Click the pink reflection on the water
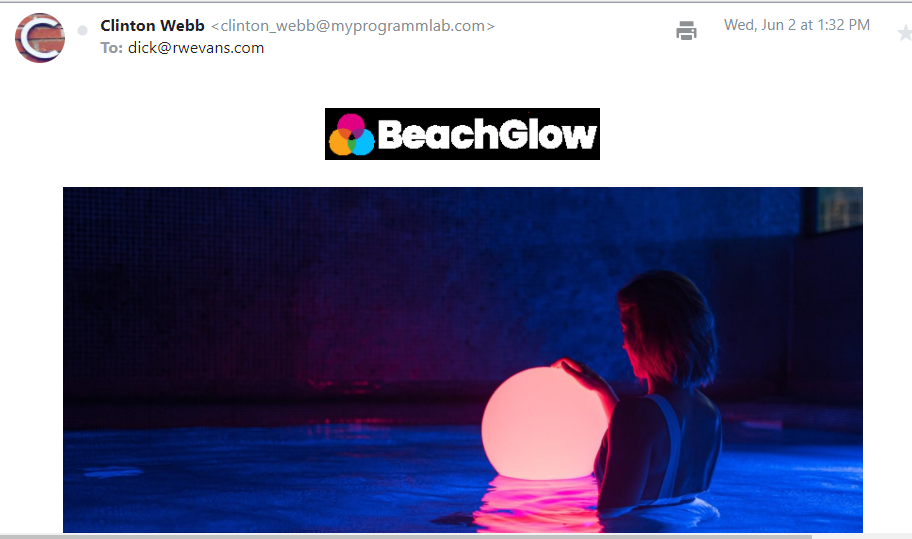Image resolution: width=912 pixels, height=539 pixels. [x=535, y=503]
